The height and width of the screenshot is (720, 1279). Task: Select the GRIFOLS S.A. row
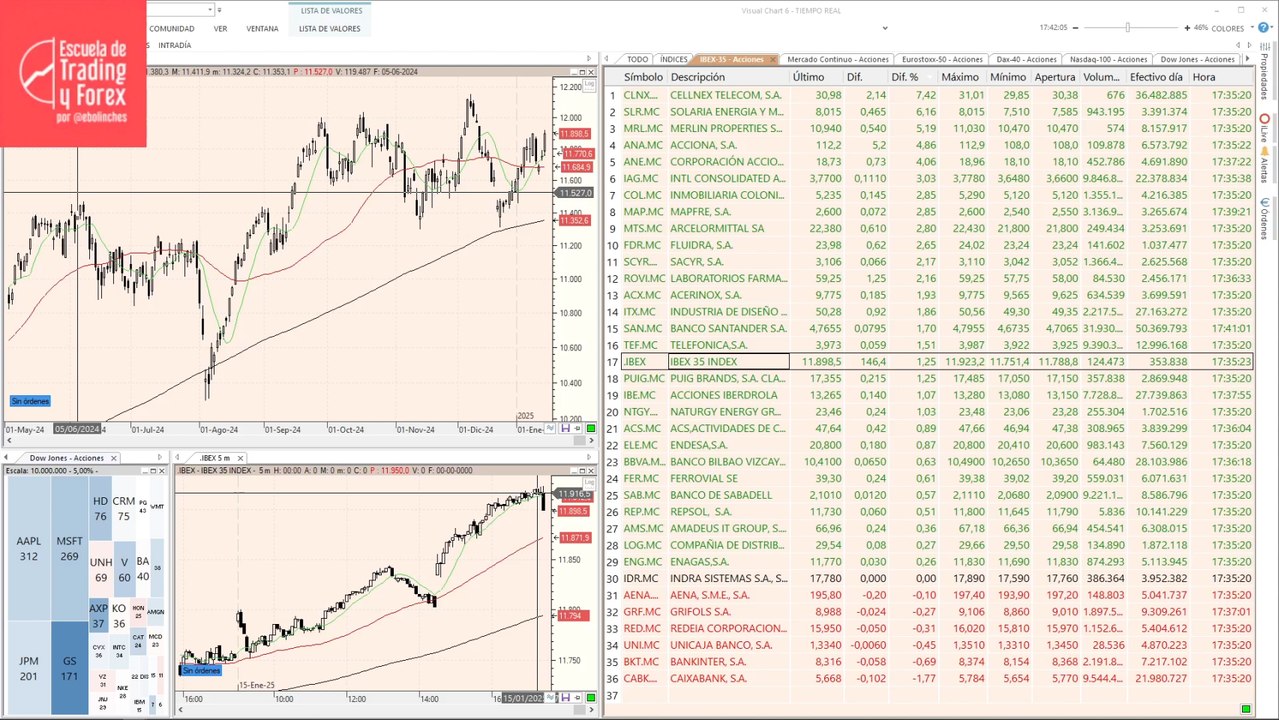click(x=929, y=612)
